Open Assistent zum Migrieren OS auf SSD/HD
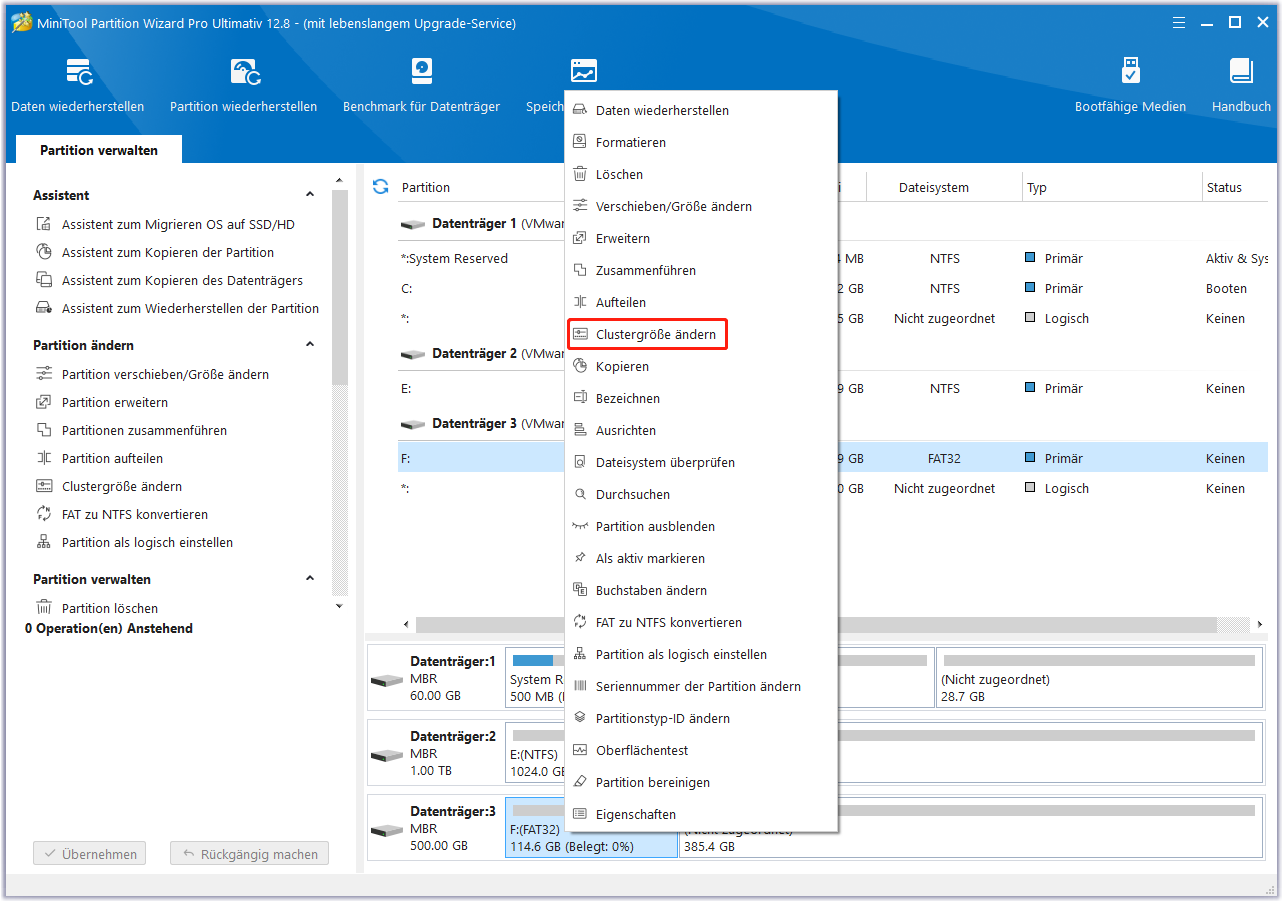 [178, 224]
